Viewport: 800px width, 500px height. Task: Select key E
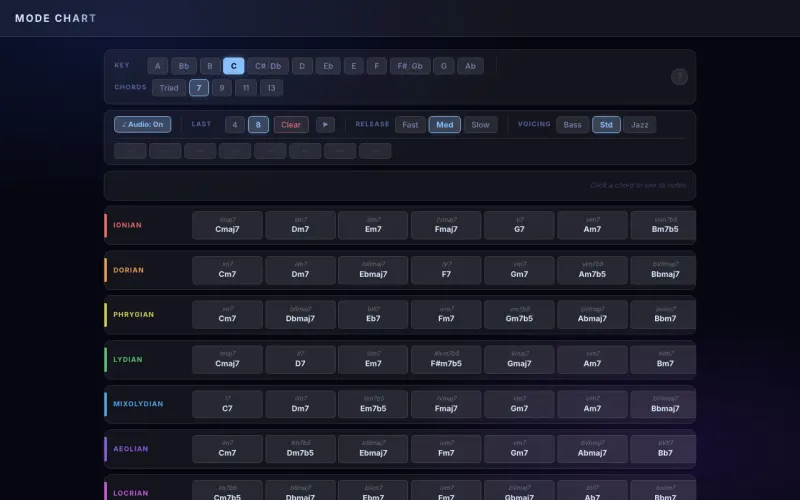point(354,66)
